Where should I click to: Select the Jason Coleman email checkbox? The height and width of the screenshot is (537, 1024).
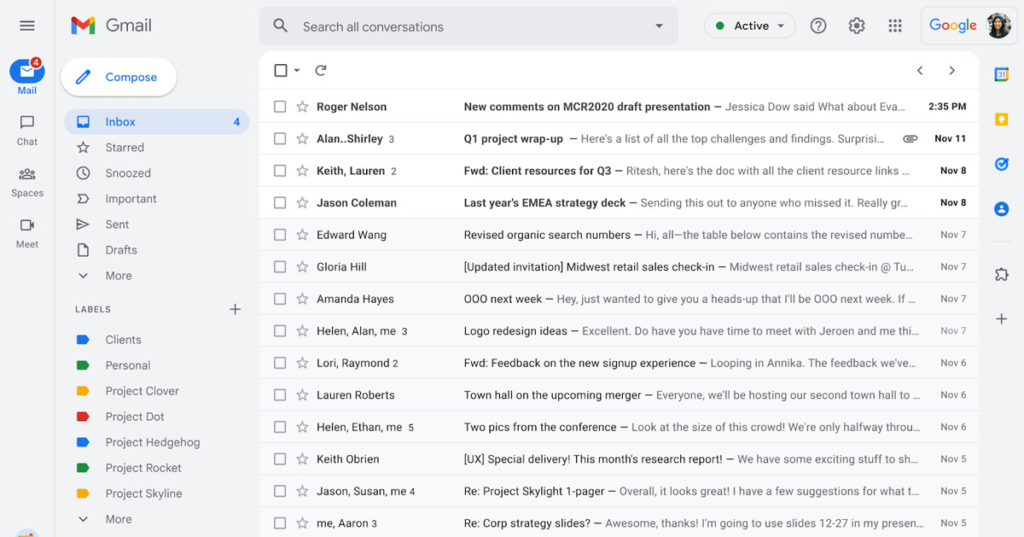pyautogui.click(x=281, y=203)
